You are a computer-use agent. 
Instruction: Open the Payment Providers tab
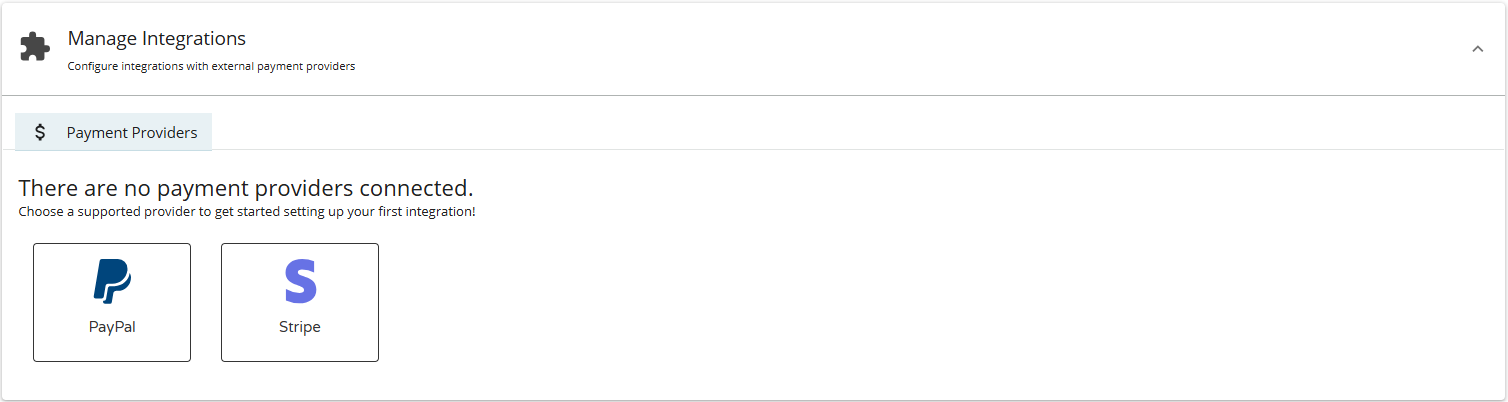point(113,132)
